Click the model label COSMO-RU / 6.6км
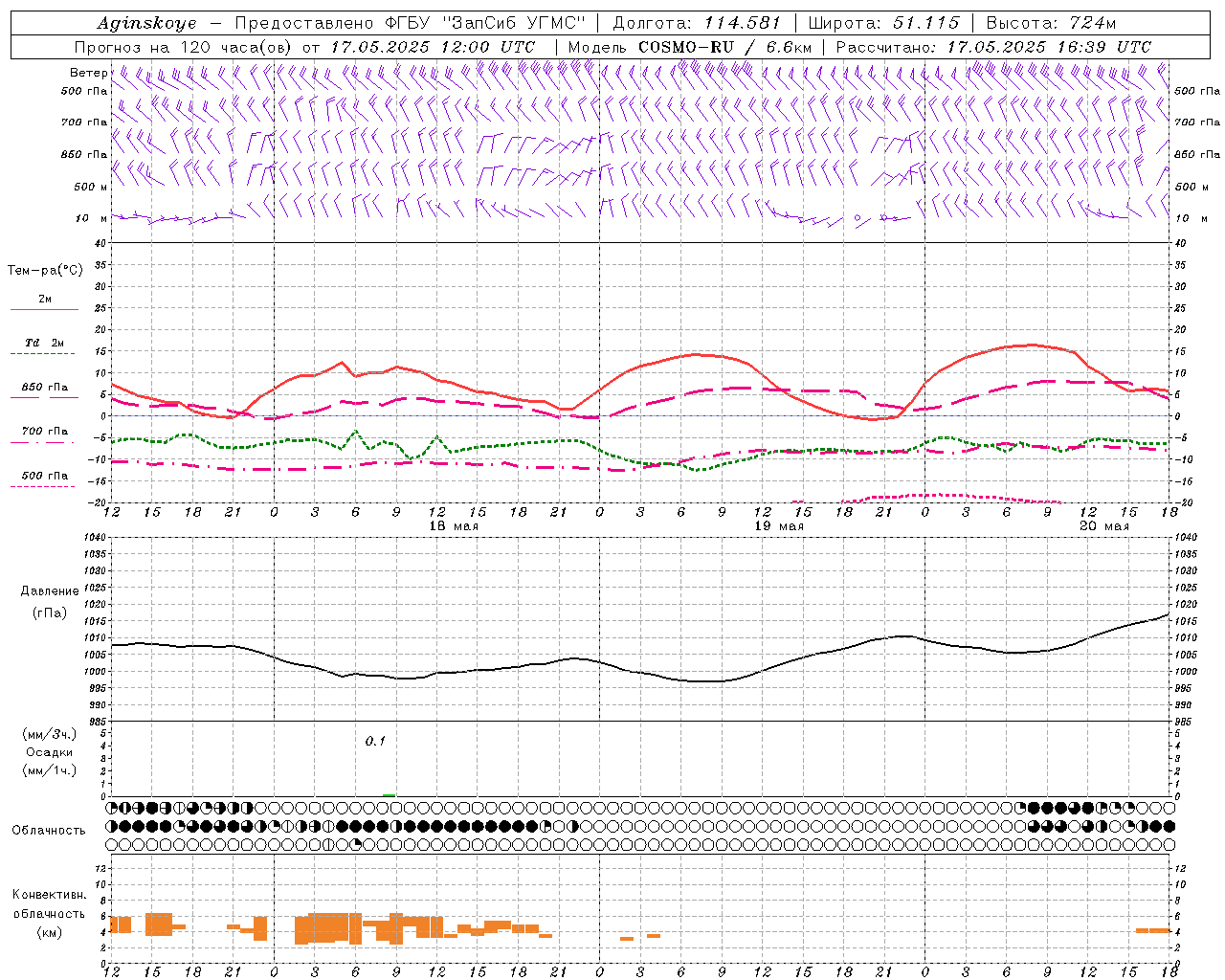This screenshot has height=980, width=1225. click(724, 46)
